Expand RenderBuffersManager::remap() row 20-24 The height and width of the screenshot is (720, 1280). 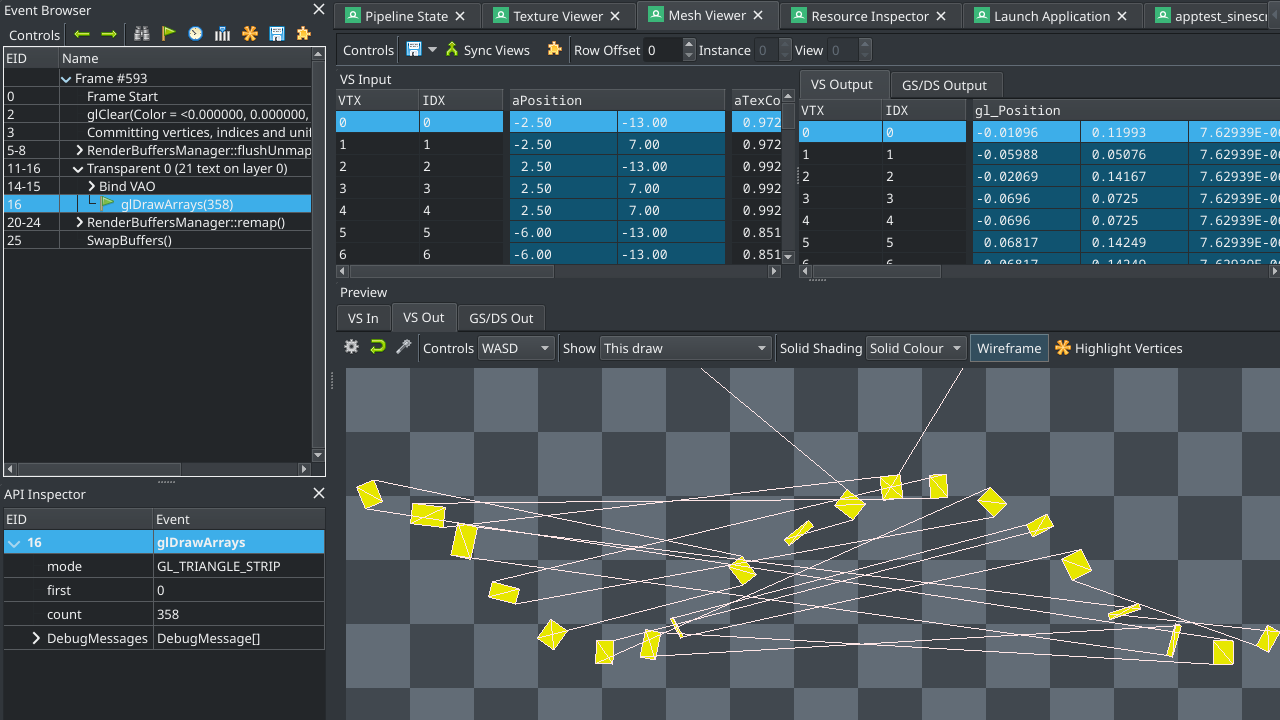(x=80, y=223)
